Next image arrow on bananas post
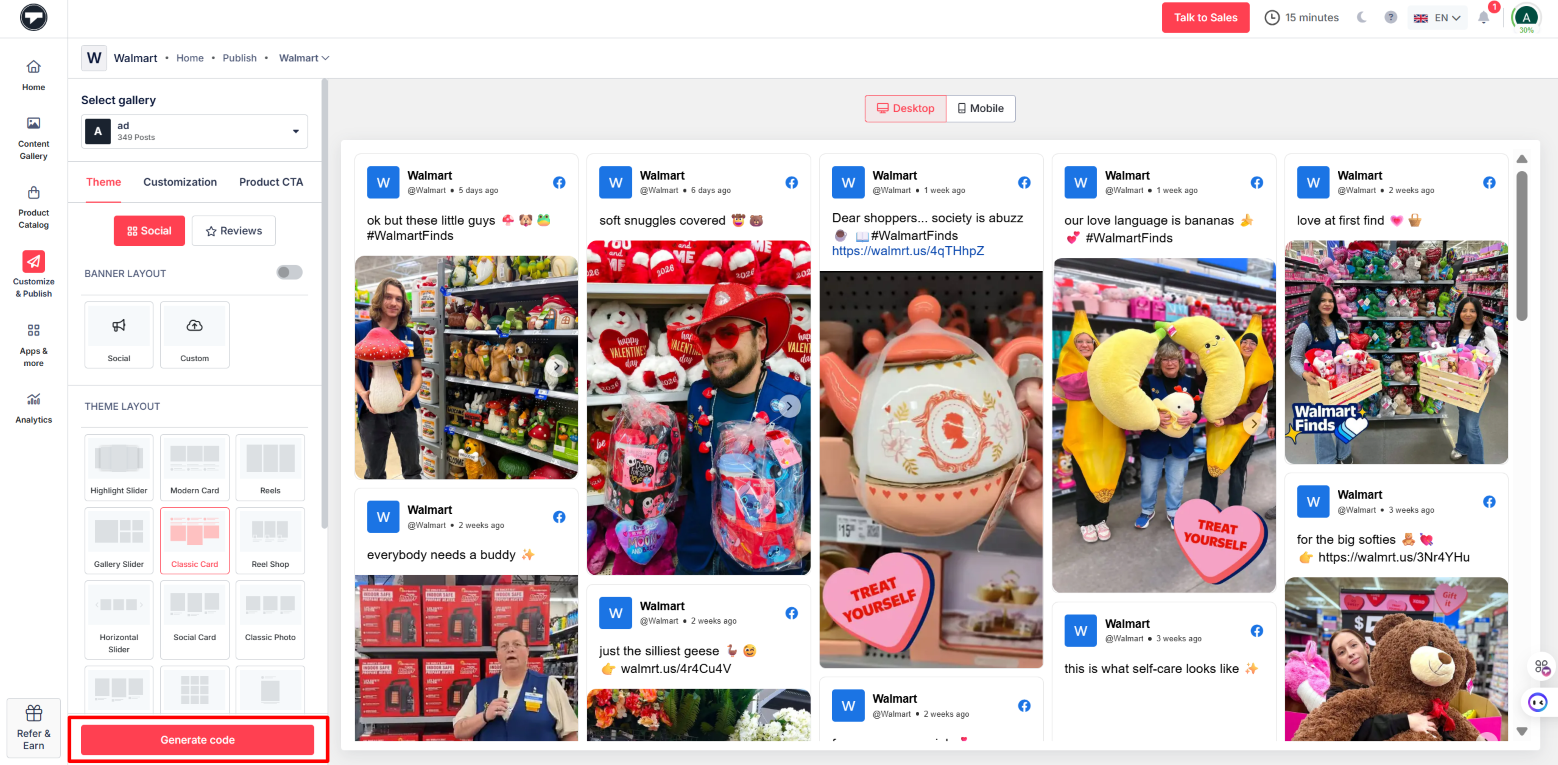1558x765 pixels. click(1254, 424)
